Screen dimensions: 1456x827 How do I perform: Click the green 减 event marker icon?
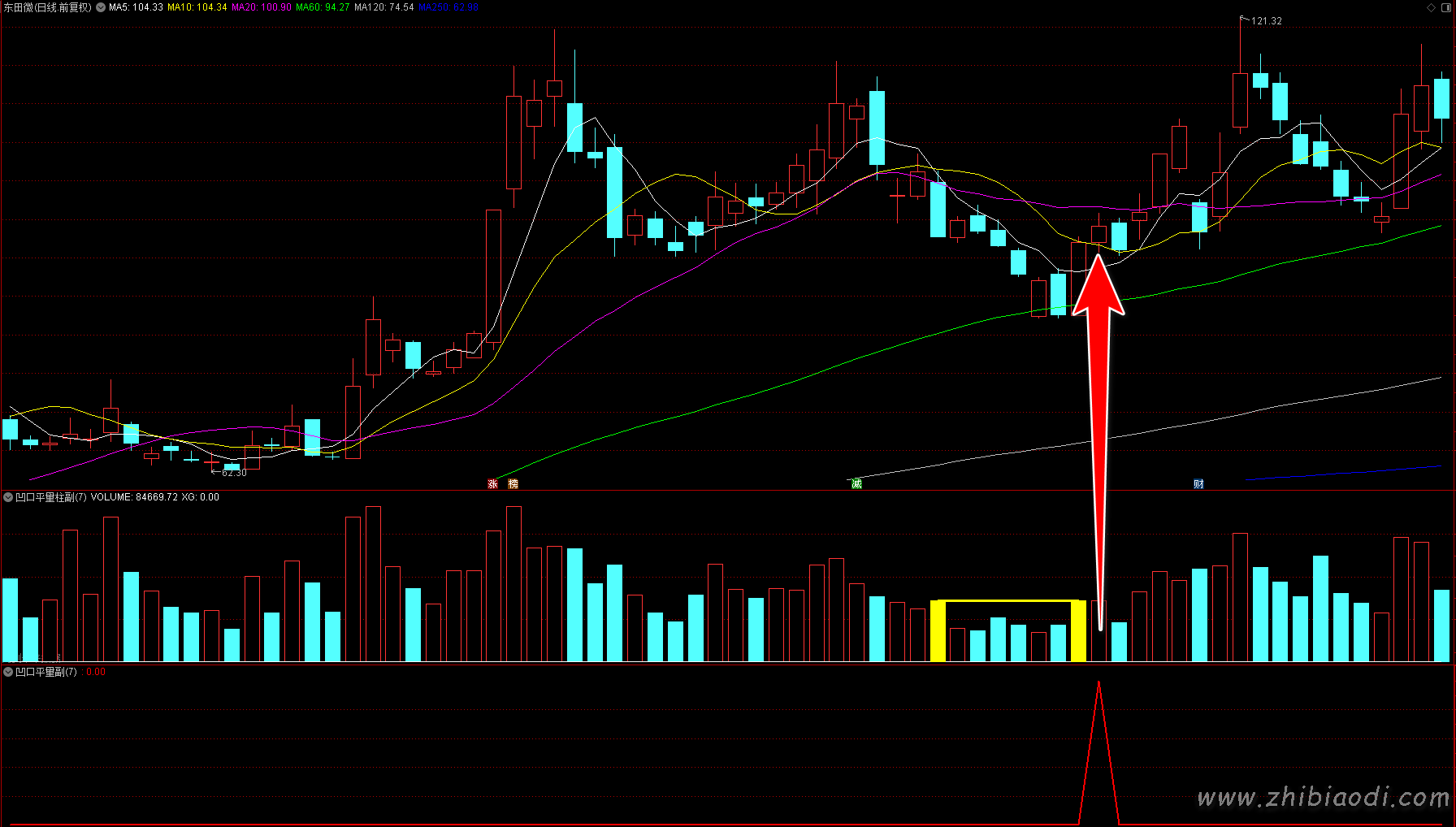pyautogui.click(x=856, y=484)
